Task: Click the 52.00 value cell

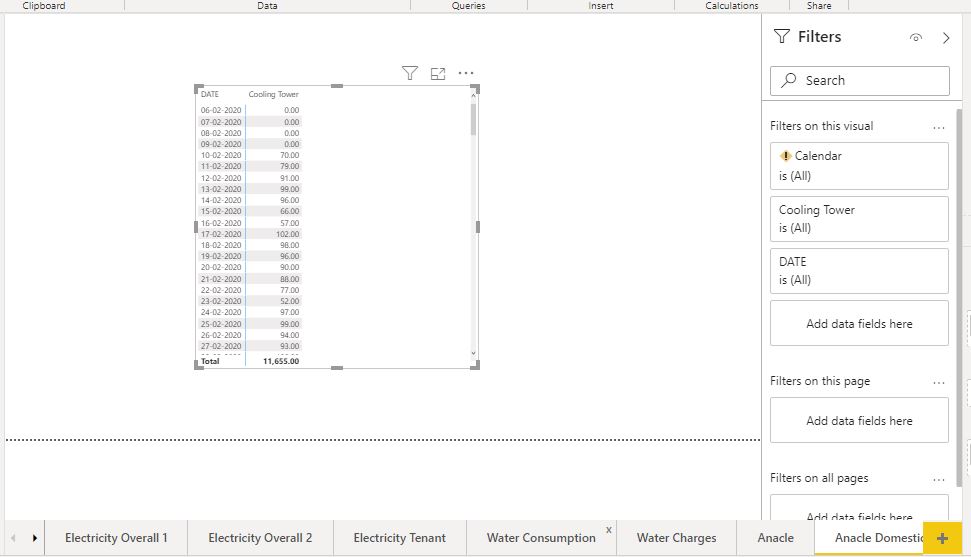Action: pos(289,301)
